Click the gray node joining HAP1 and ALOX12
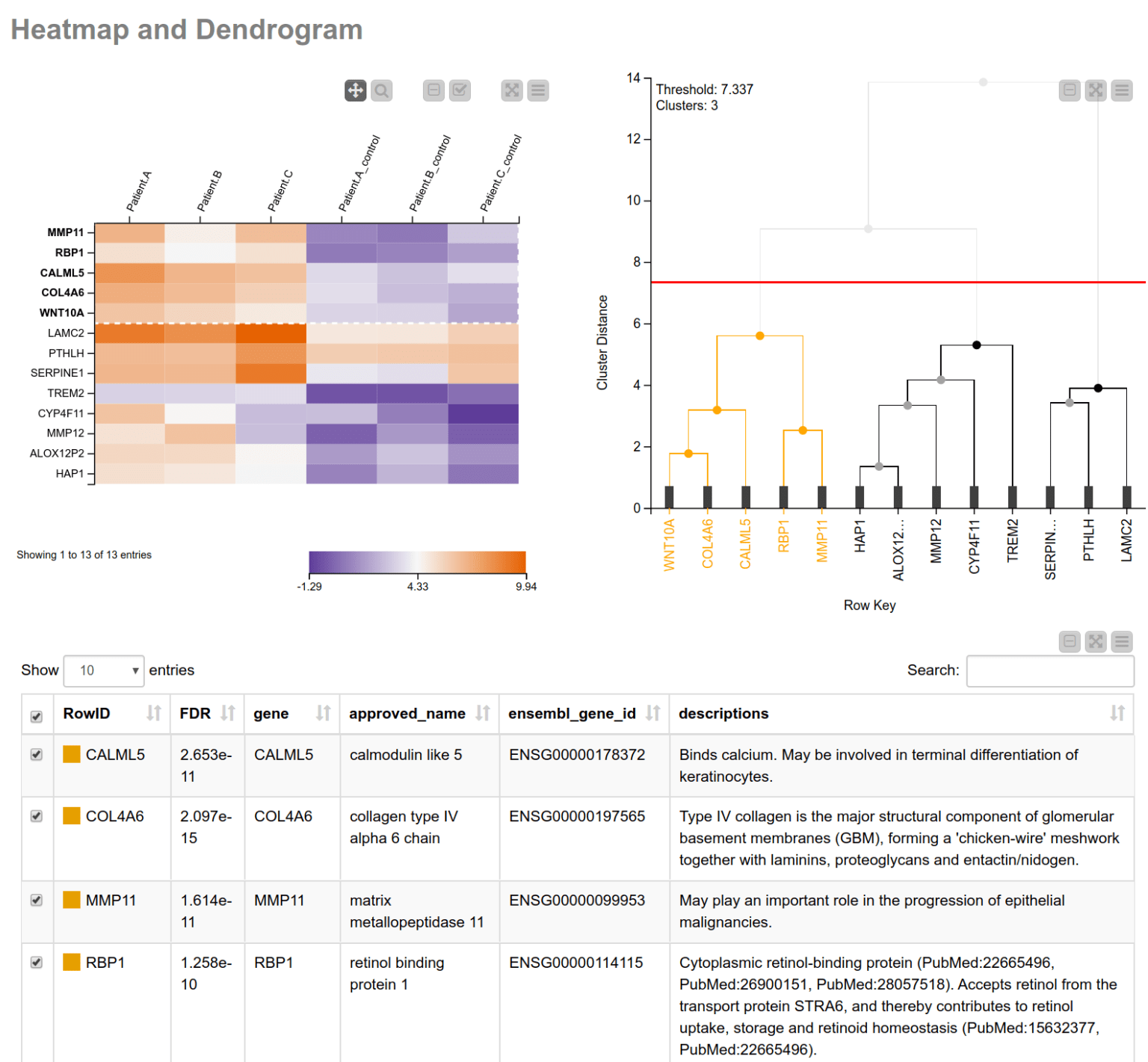The height and width of the screenshot is (1062, 1148). [x=879, y=466]
